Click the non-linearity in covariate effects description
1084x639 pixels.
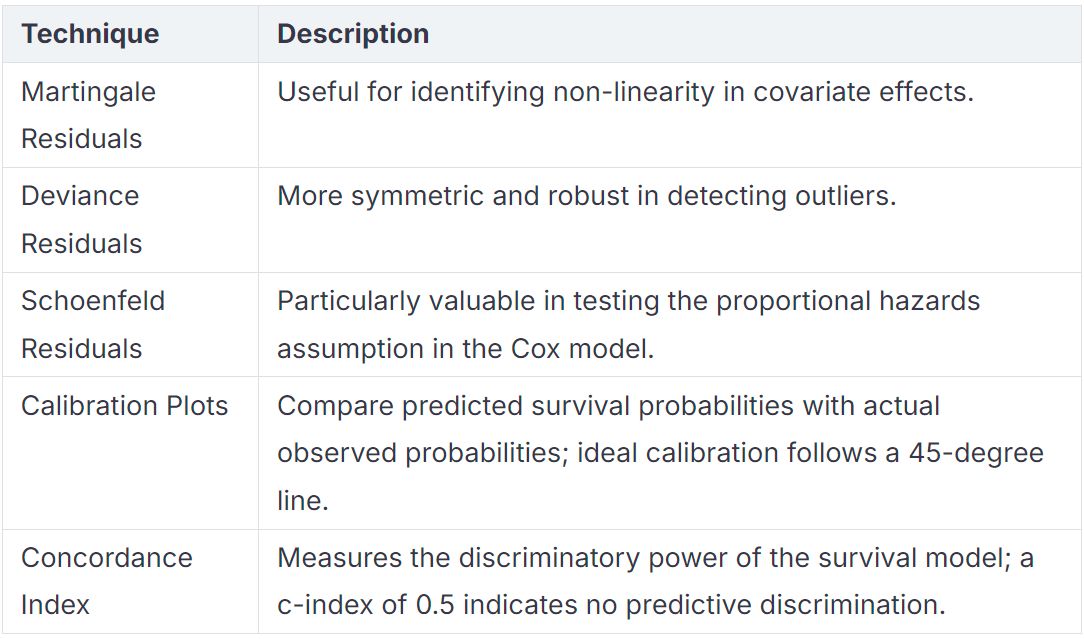click(x=625, y=92)
